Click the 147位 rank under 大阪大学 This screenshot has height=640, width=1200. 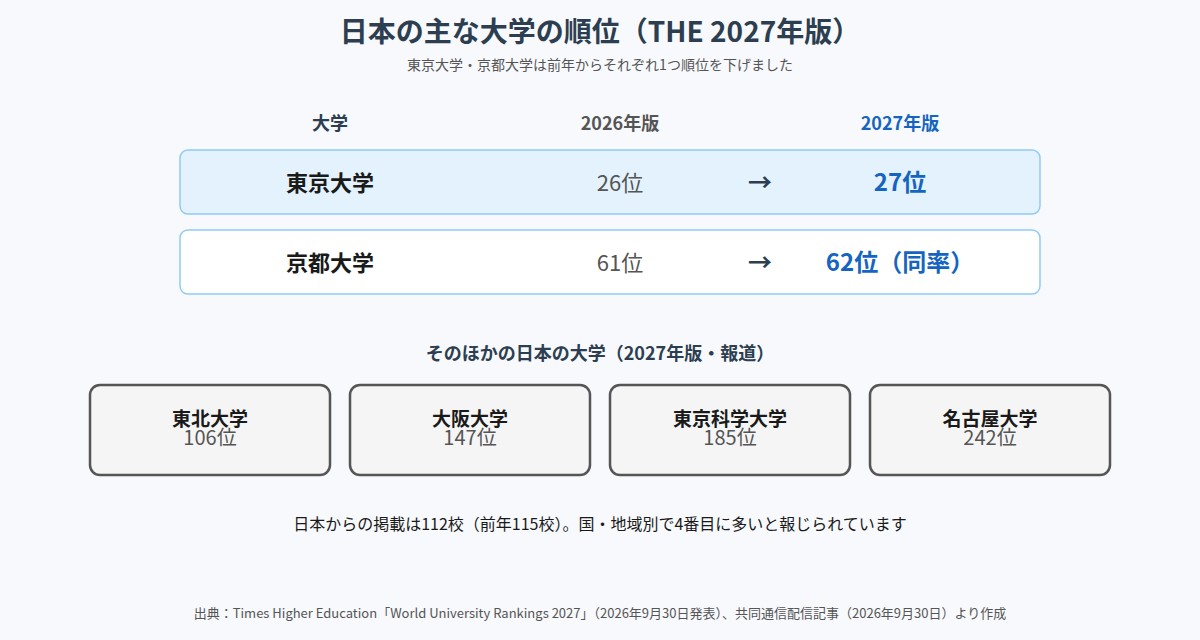pyautogui.click(x=470, y=438)
